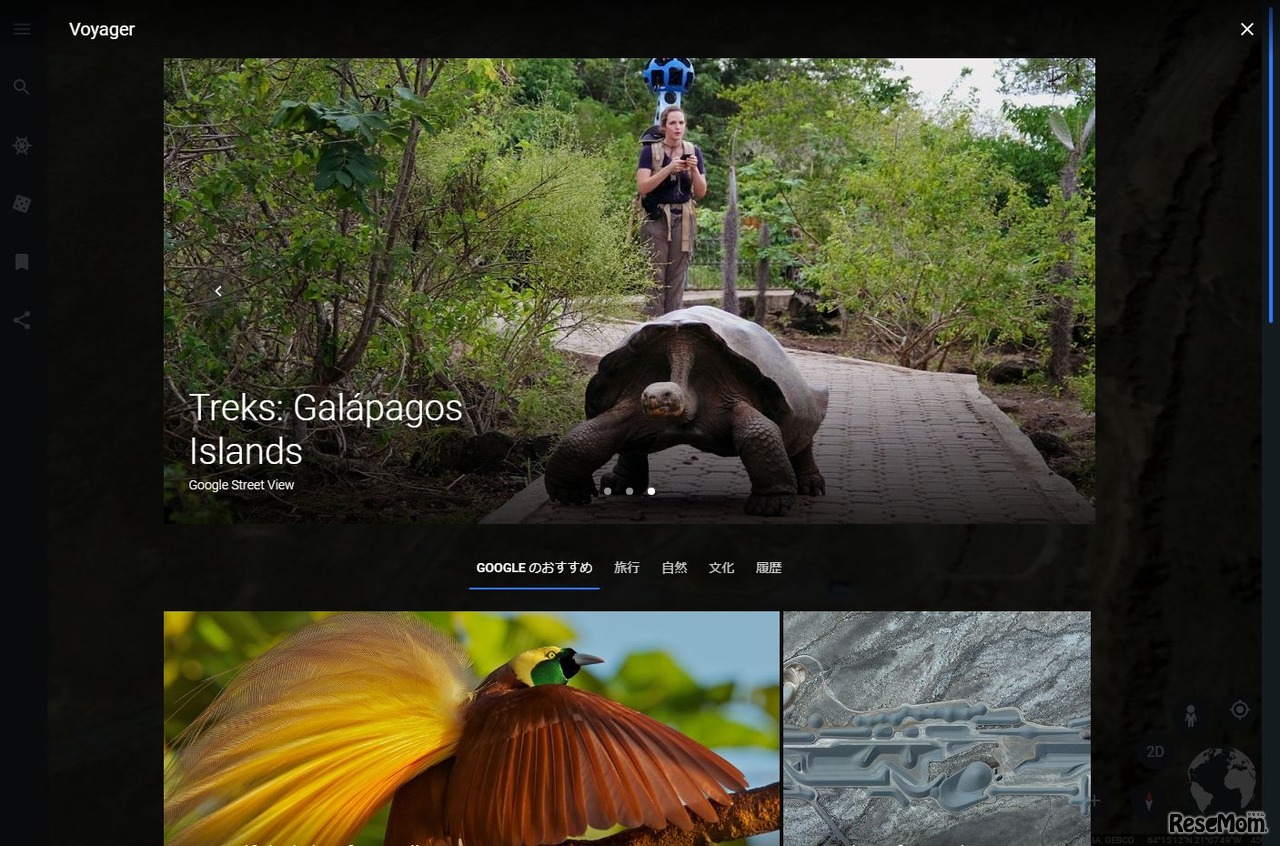Click the search magnifier icon
Viewport: 1280px width, 846px height.
(22, 87)
